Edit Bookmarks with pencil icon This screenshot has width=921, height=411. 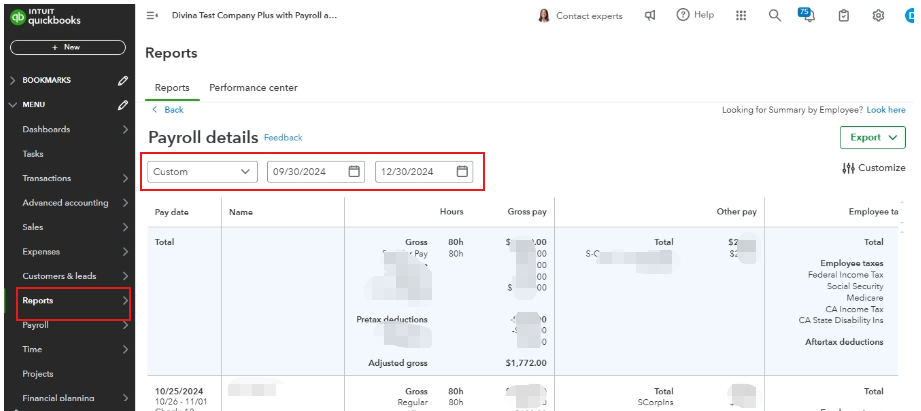[x=122, y=80]
